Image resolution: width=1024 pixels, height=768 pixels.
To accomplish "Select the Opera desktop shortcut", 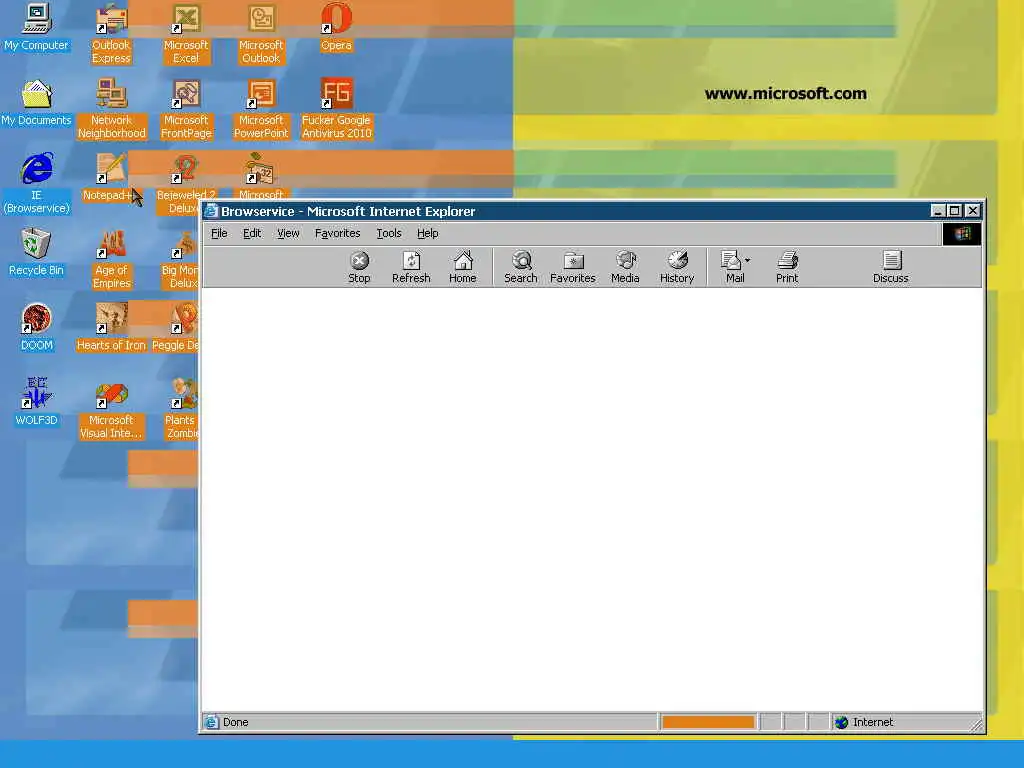I will 336,27.
